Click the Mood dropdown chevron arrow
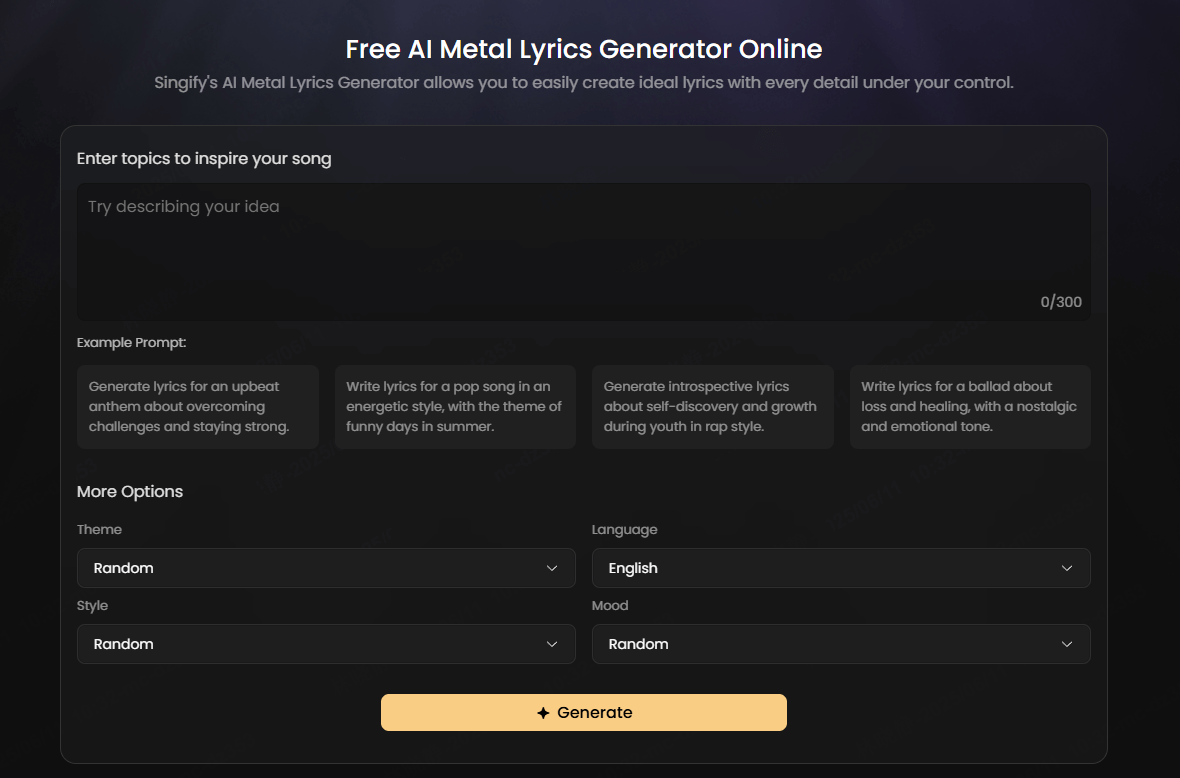Screen dimensions: 1180x778 1067,643
